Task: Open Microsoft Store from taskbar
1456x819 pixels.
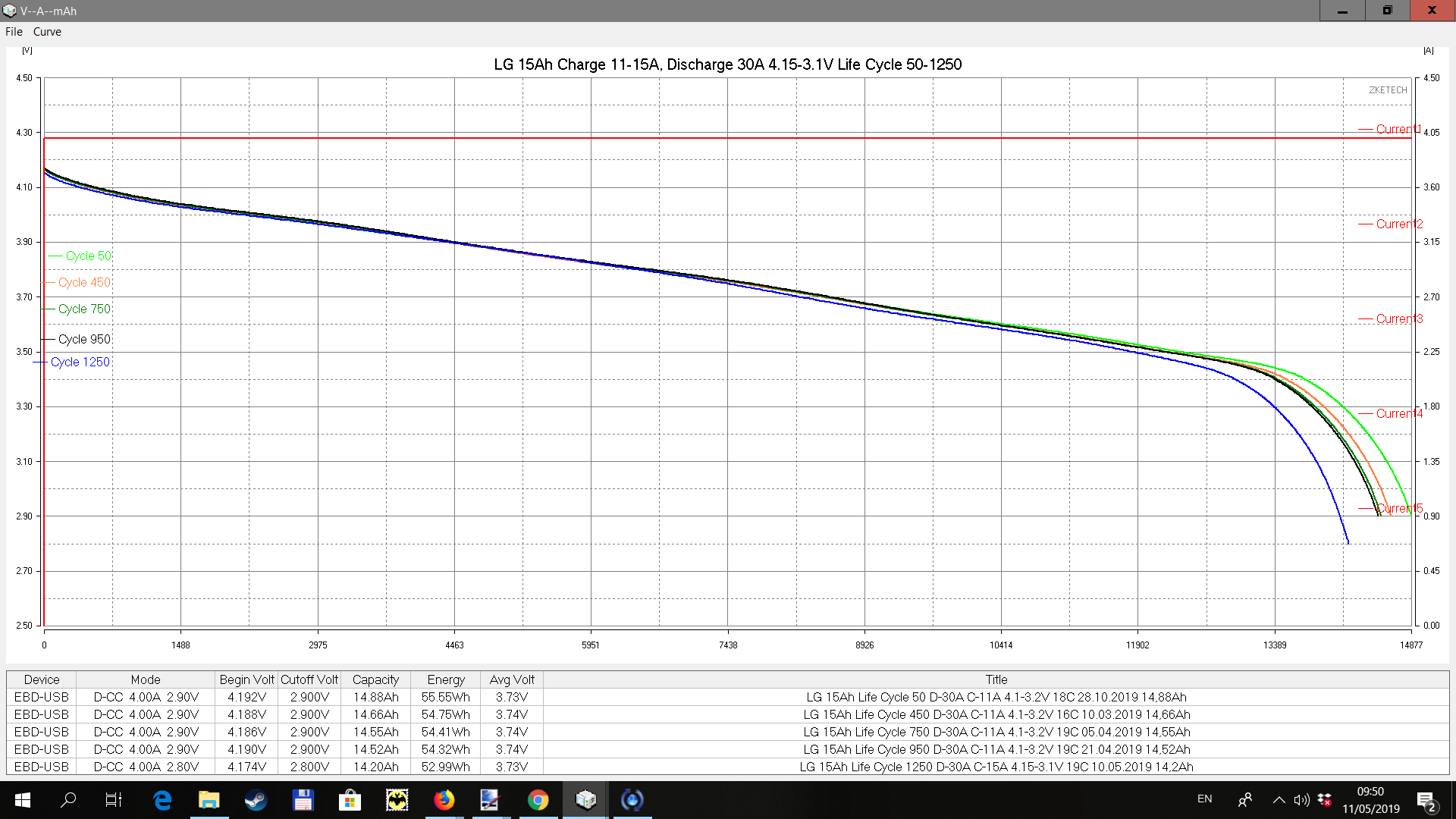Action: [350, 799]
